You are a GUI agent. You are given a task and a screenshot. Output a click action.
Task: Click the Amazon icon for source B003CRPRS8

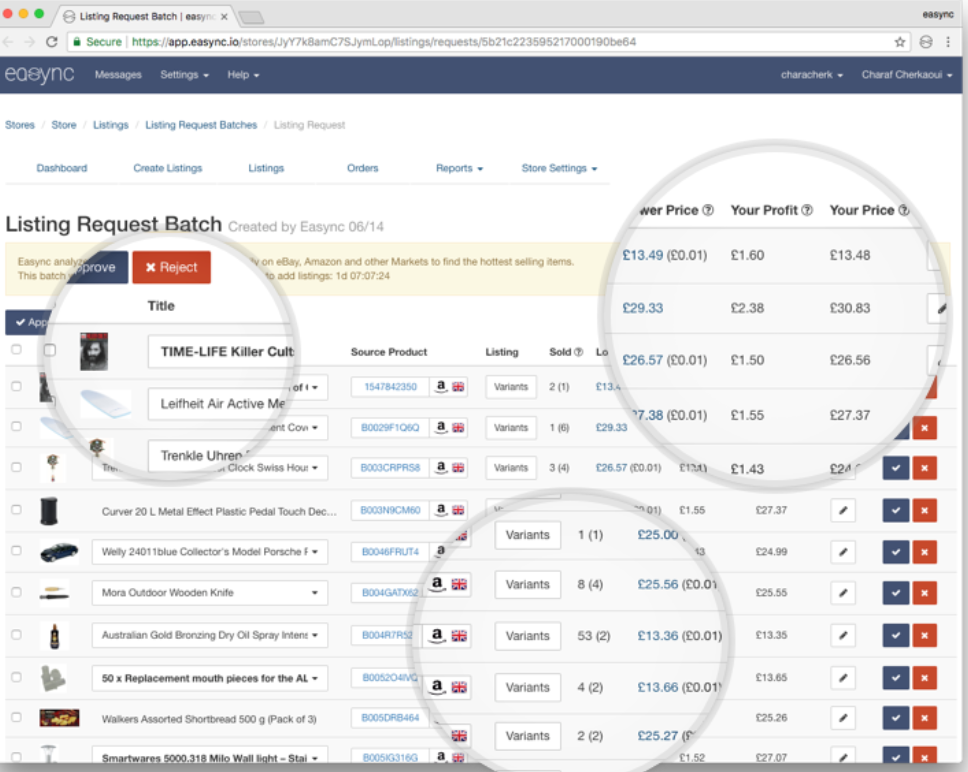(x=440, y=468)
